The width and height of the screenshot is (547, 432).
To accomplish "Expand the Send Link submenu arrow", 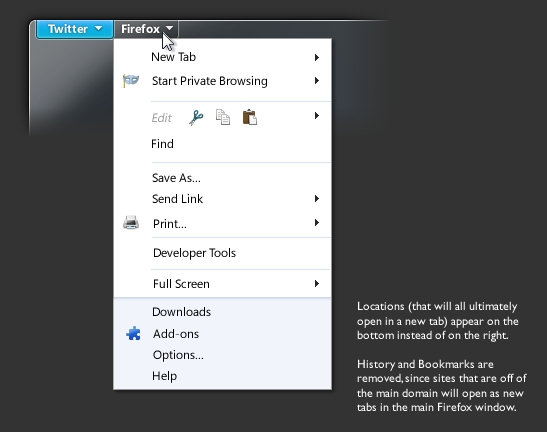I will pos(317,199).
